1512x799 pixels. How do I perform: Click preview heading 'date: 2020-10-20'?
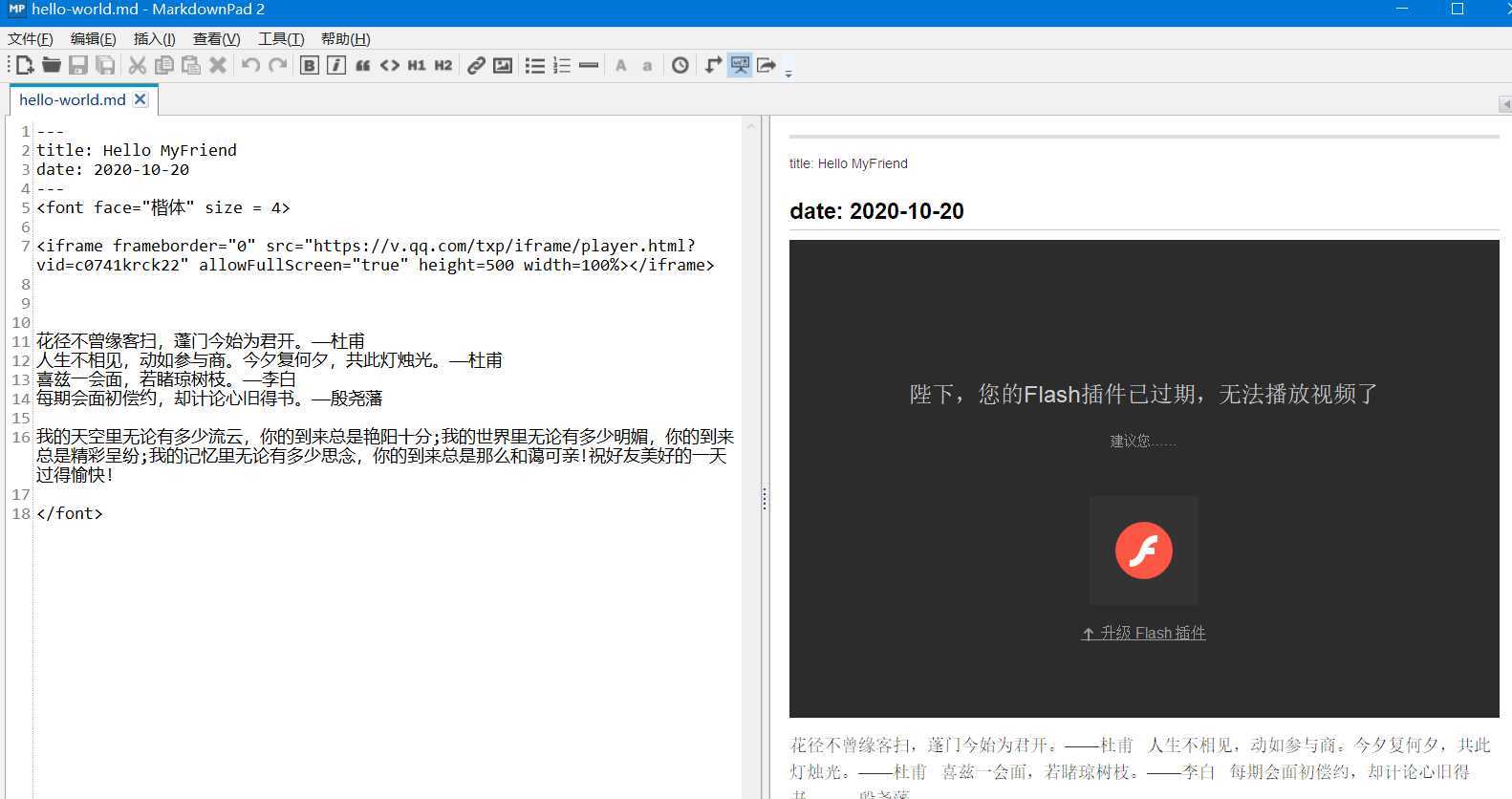876,211
